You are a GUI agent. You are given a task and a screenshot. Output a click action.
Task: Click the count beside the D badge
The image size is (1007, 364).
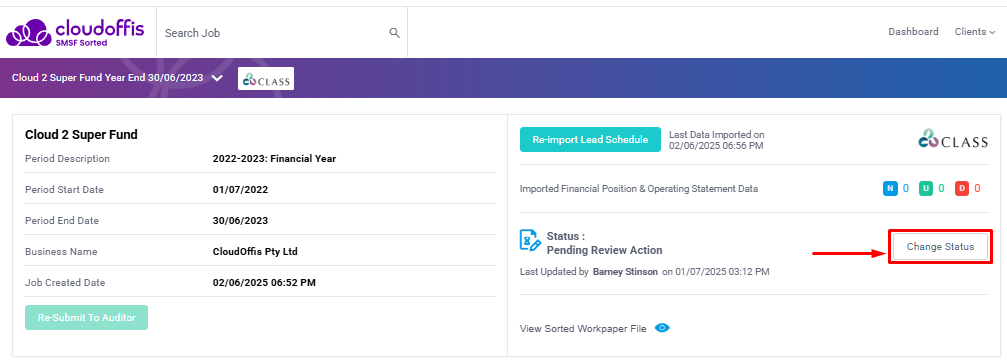coord(977,189)
